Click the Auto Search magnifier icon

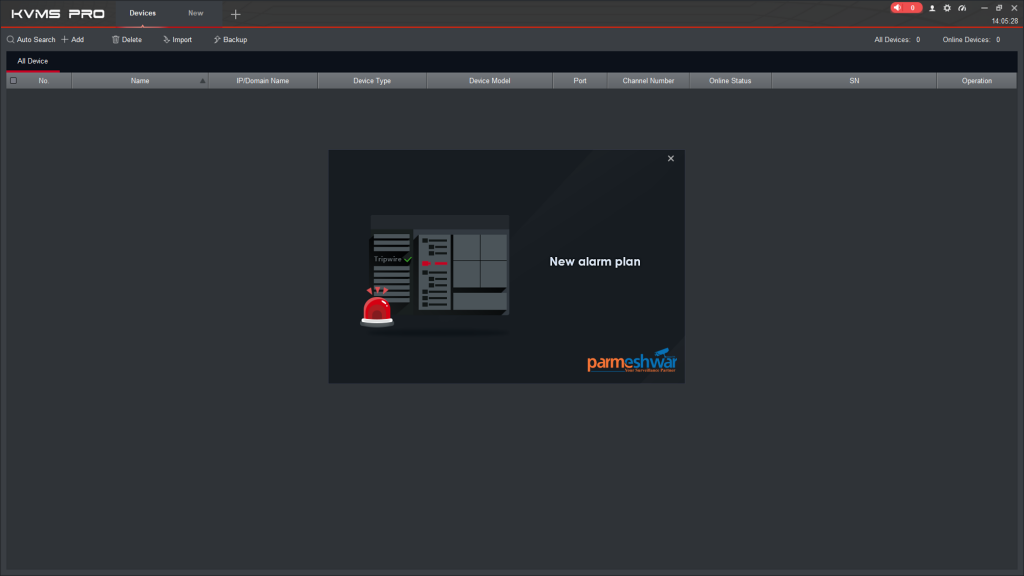(x=10, y=40)
